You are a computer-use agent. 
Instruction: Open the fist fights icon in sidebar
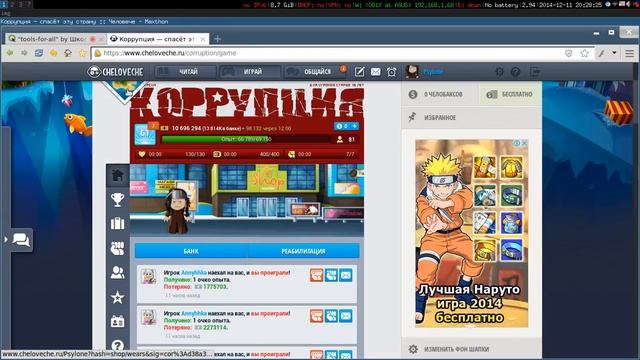[118, 248]
